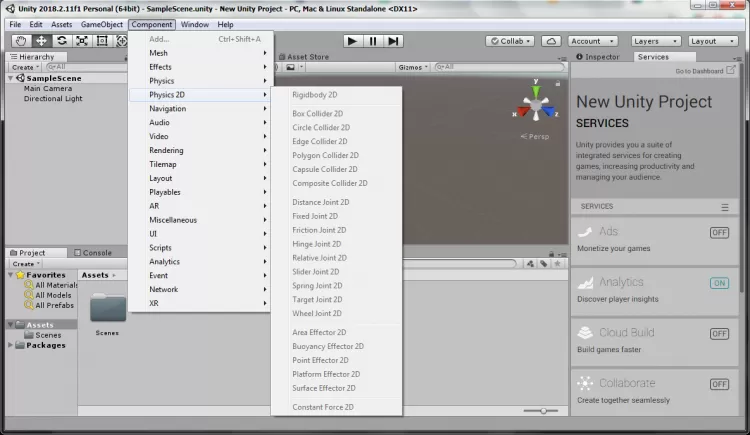Click the search by label icon
This screenshot has height=435, width=750.
[544, 264]
